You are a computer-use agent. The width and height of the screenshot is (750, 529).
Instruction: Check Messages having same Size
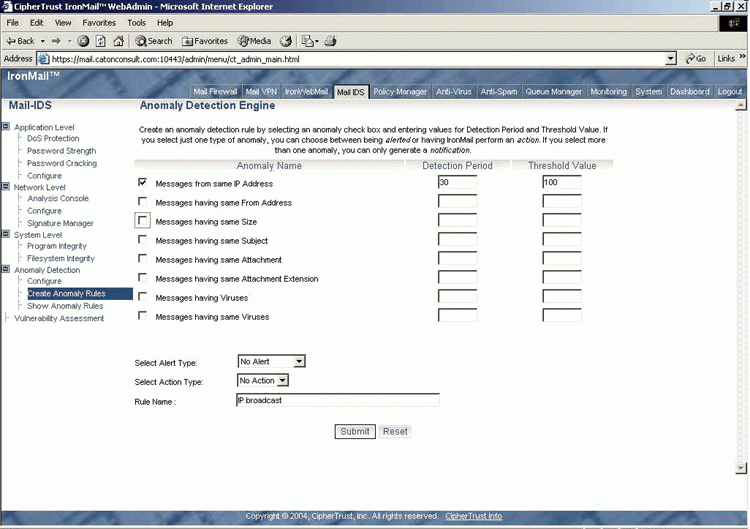pos(142,220)
